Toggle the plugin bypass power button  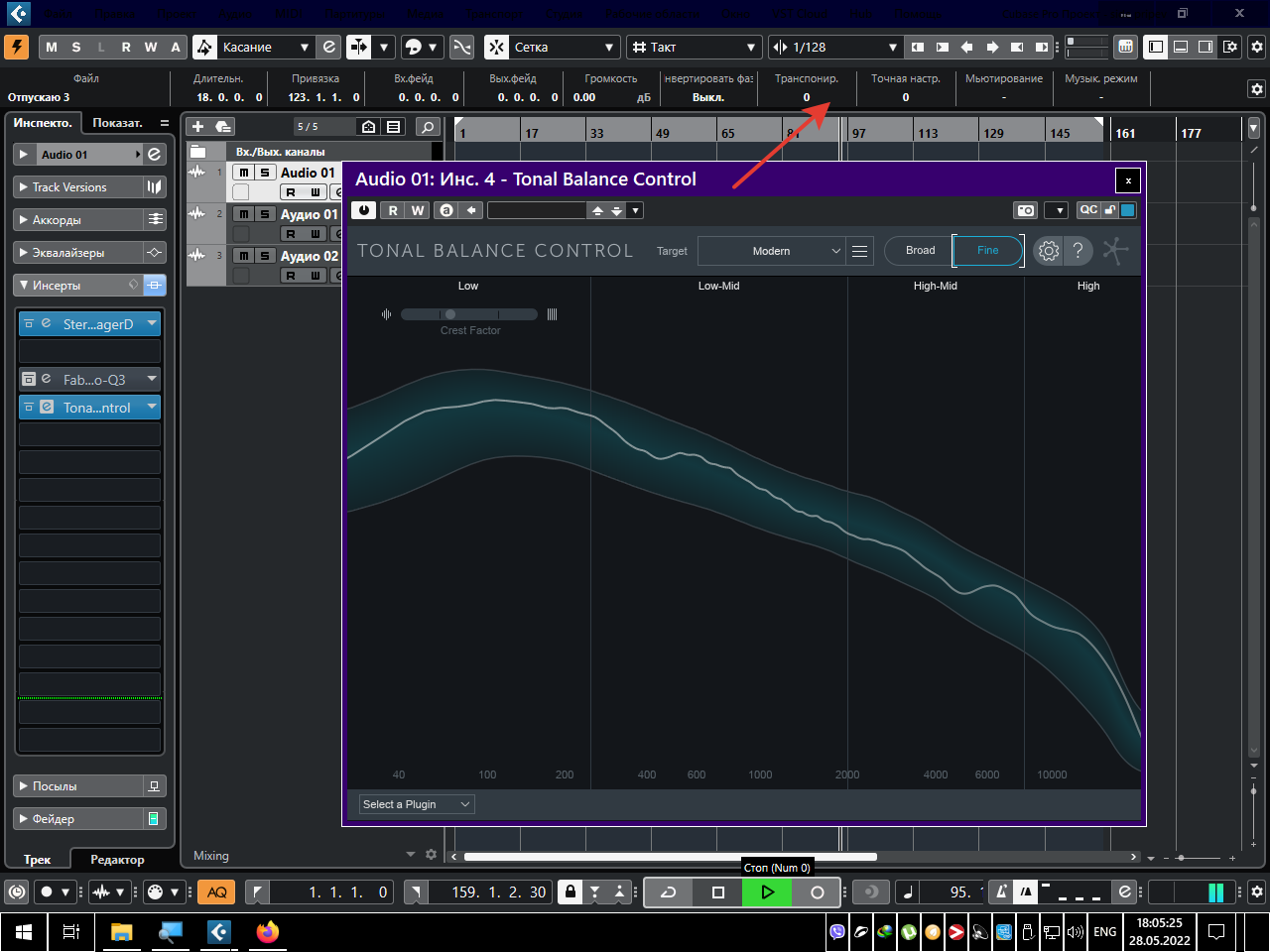364,210
